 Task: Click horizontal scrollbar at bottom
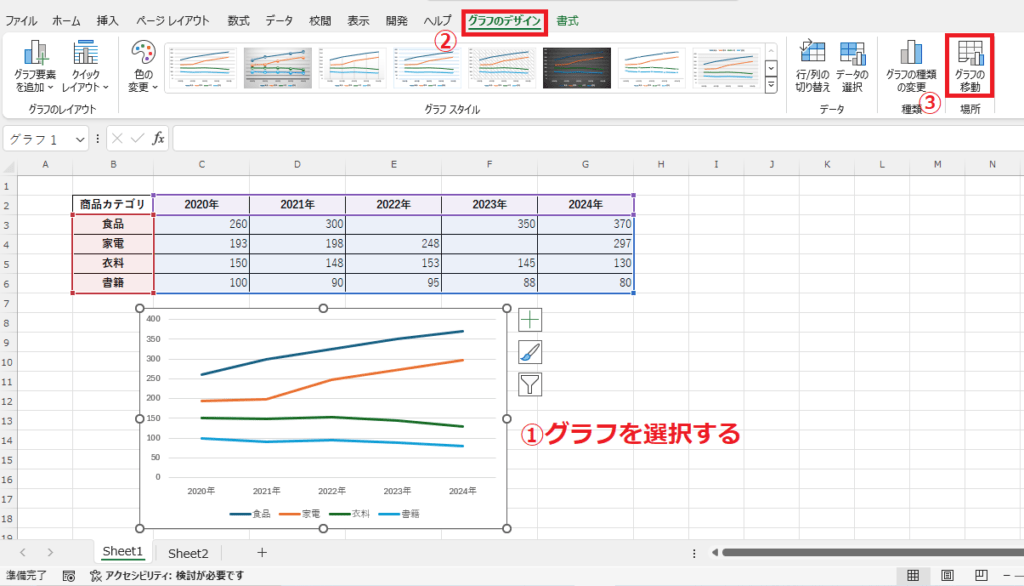point(873,553)
